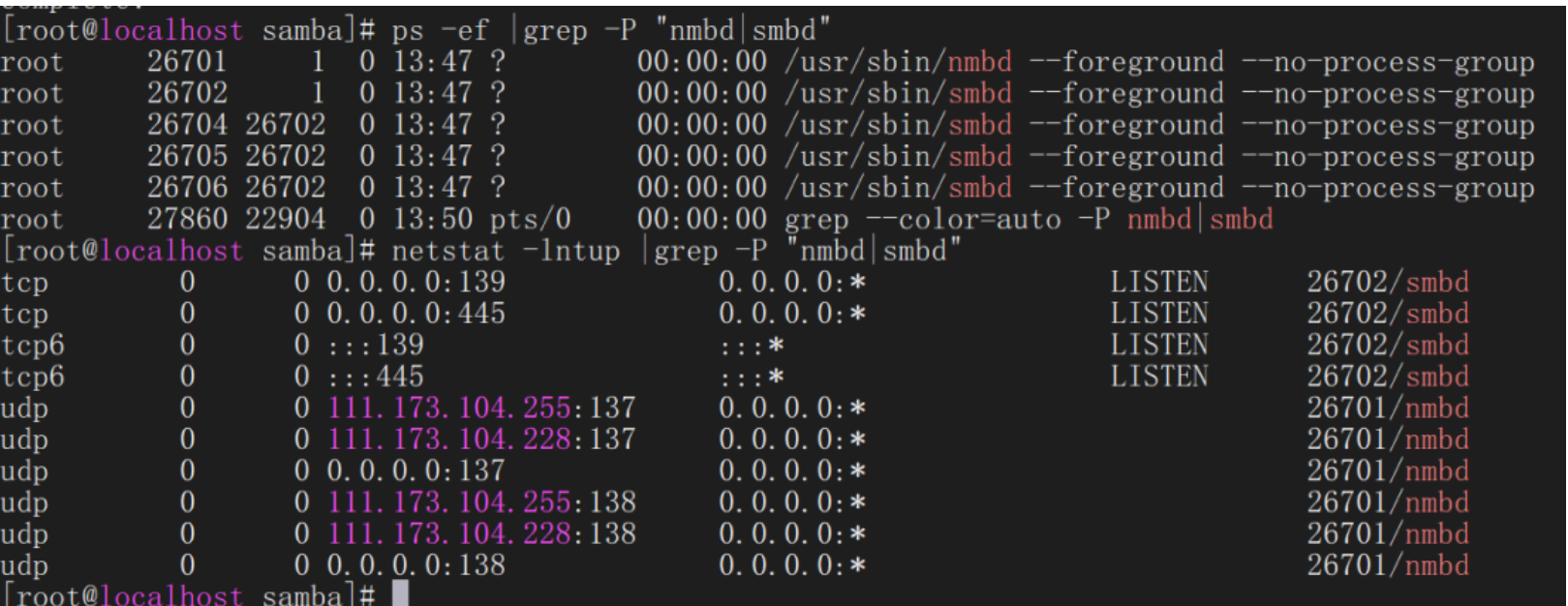Click the "ps -ef" command text
This screenshot has height=606, width=1568.
pos(440,31)
